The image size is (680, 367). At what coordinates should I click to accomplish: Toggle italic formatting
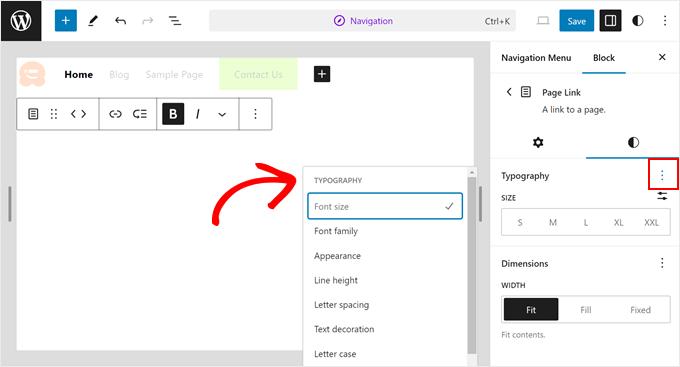point(198,114)
